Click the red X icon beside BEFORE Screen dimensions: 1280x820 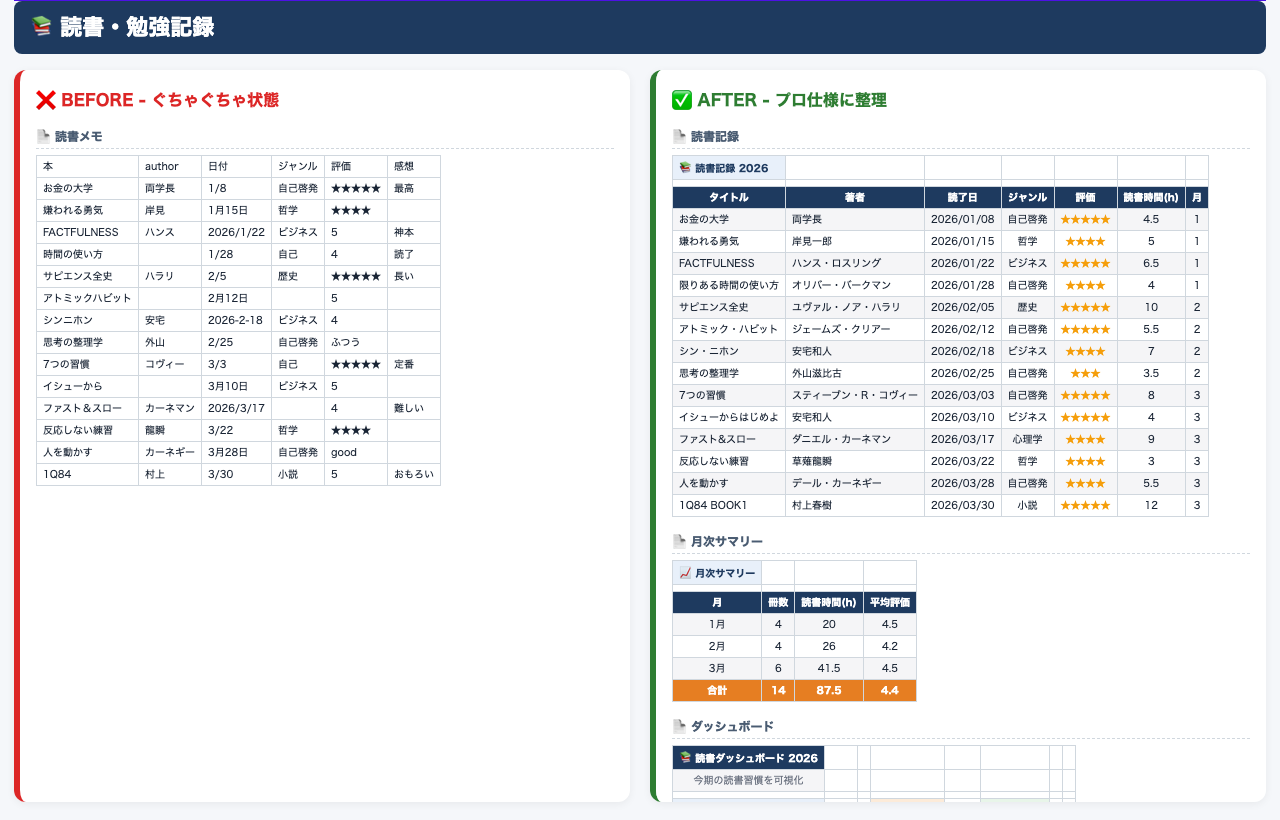[46, 100]
